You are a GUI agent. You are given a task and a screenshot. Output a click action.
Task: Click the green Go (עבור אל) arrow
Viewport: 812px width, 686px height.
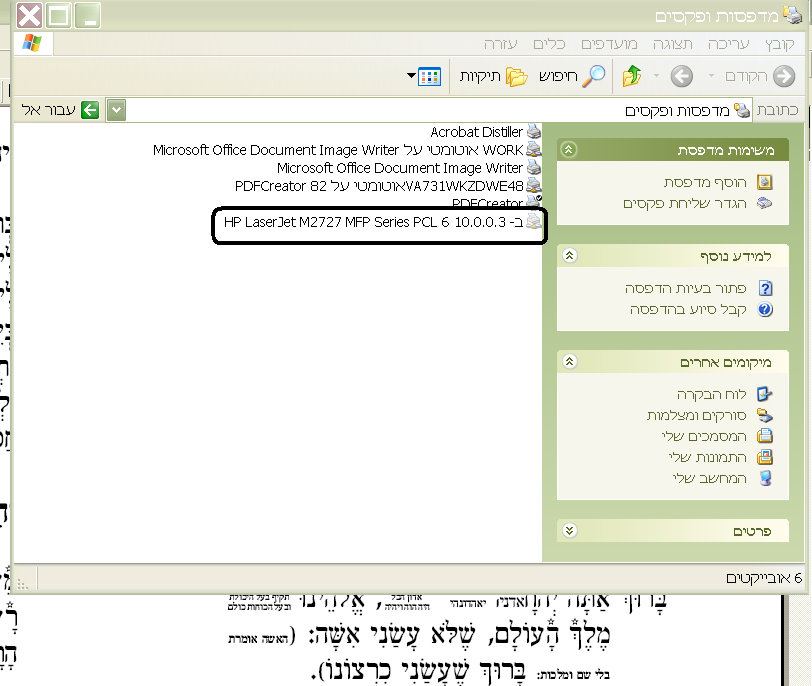pyautogui.click(x=90, y=110)
